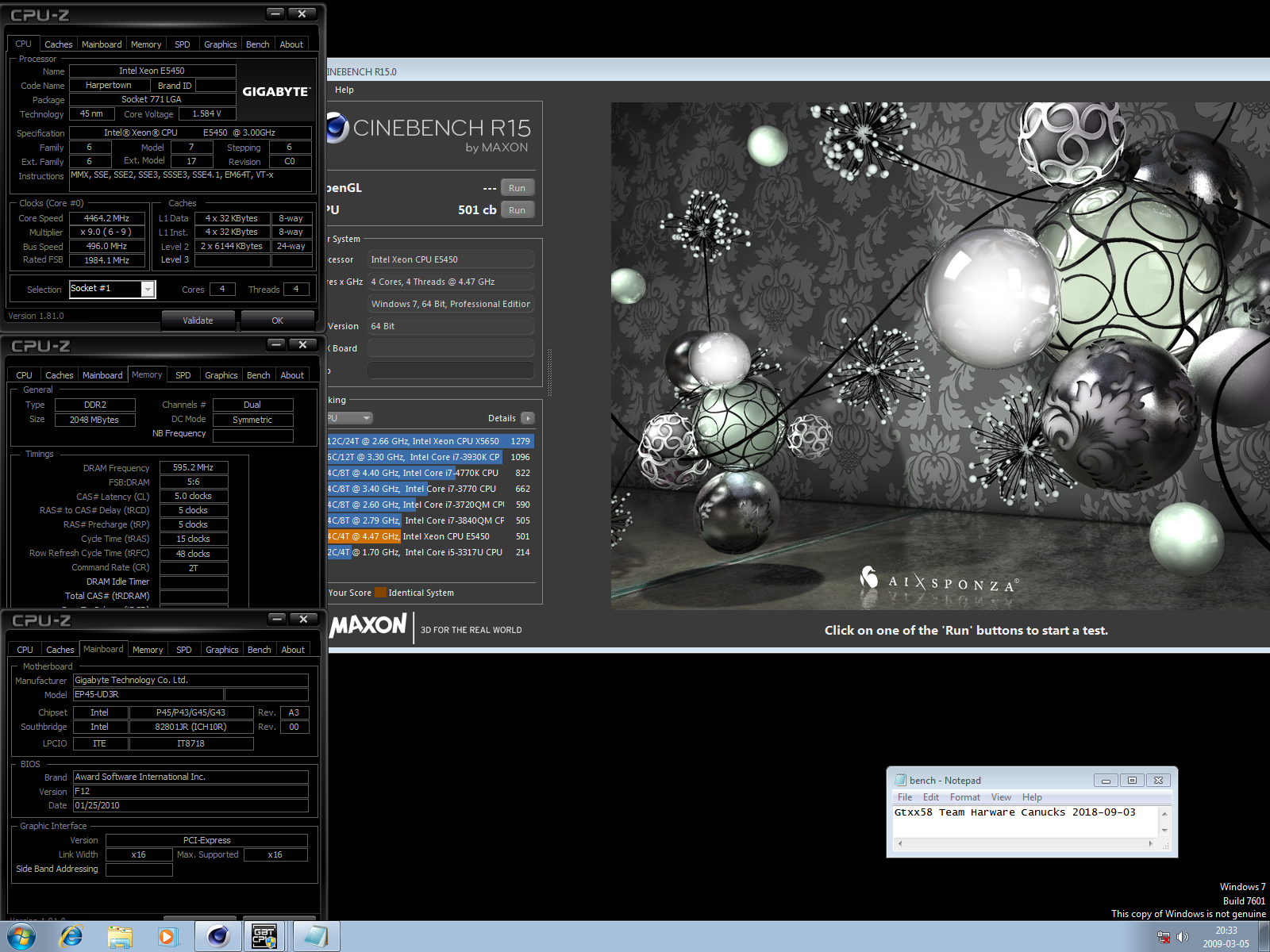This screenshot has width=1270, height=952.
Task: Select highlighted ranking row Intel Xeon E5450
Action: click(x=430, y=536)
